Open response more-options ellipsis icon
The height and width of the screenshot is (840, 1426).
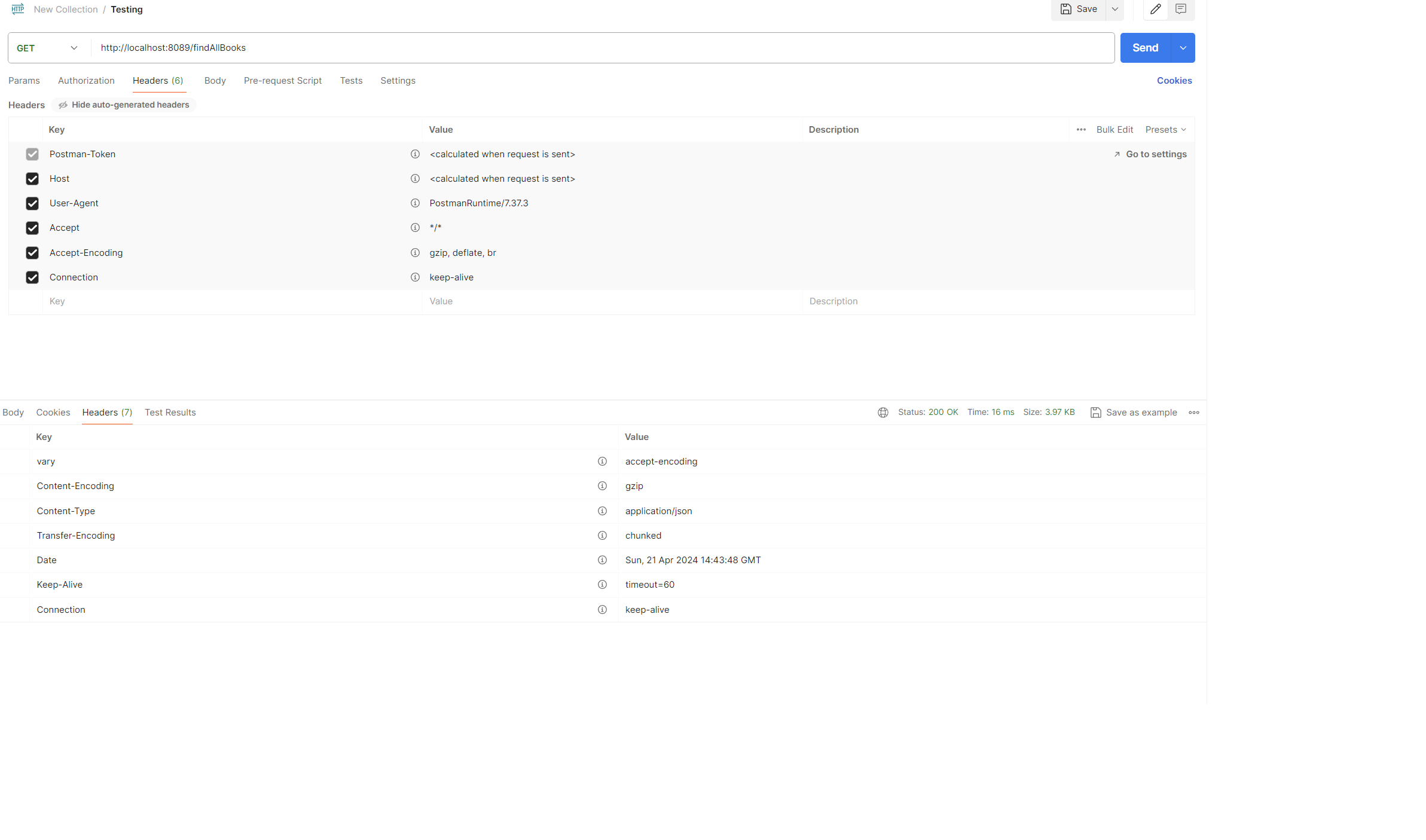tap(1193, 413)
